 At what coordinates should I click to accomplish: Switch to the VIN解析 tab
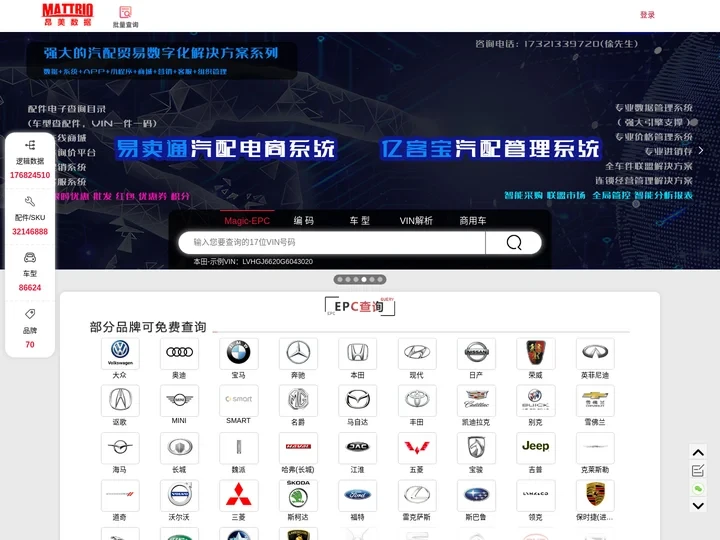click(x=416, y=221)
